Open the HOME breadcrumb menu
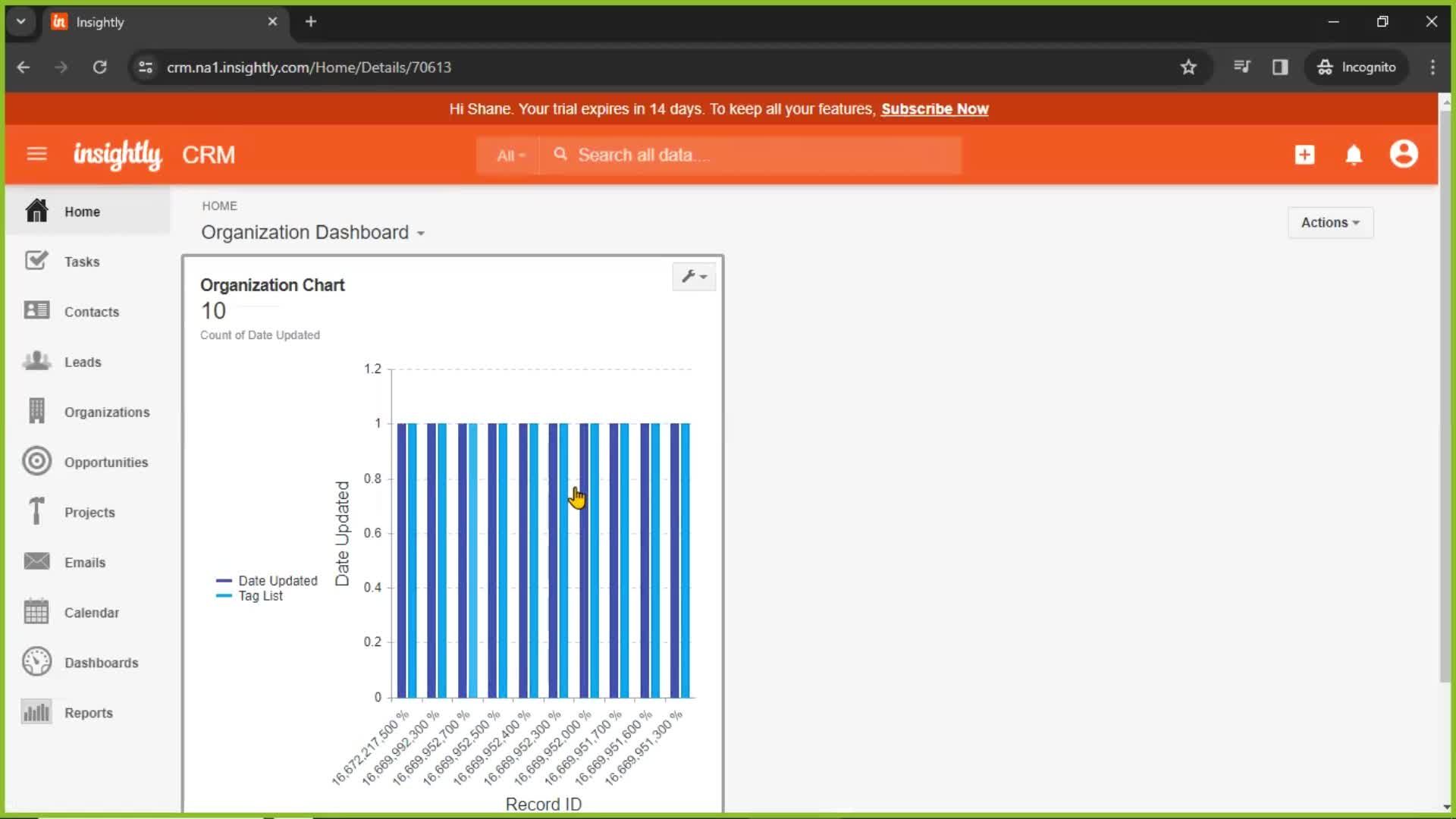This screenshot has height=819, width=1456. pos(220,206)
